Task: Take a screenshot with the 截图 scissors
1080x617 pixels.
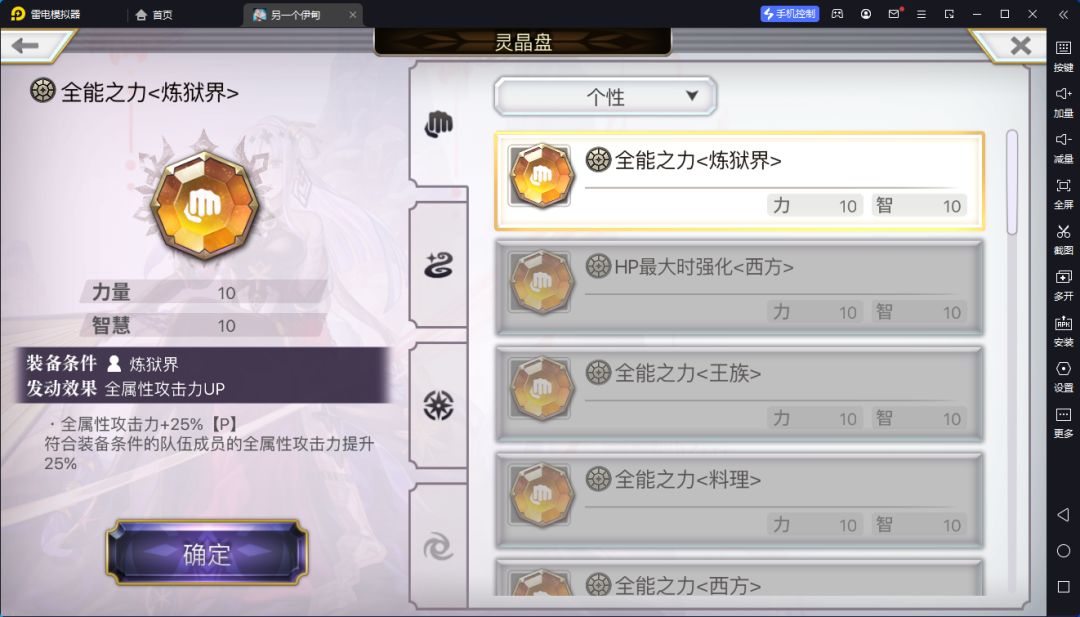Action: 1063,238
